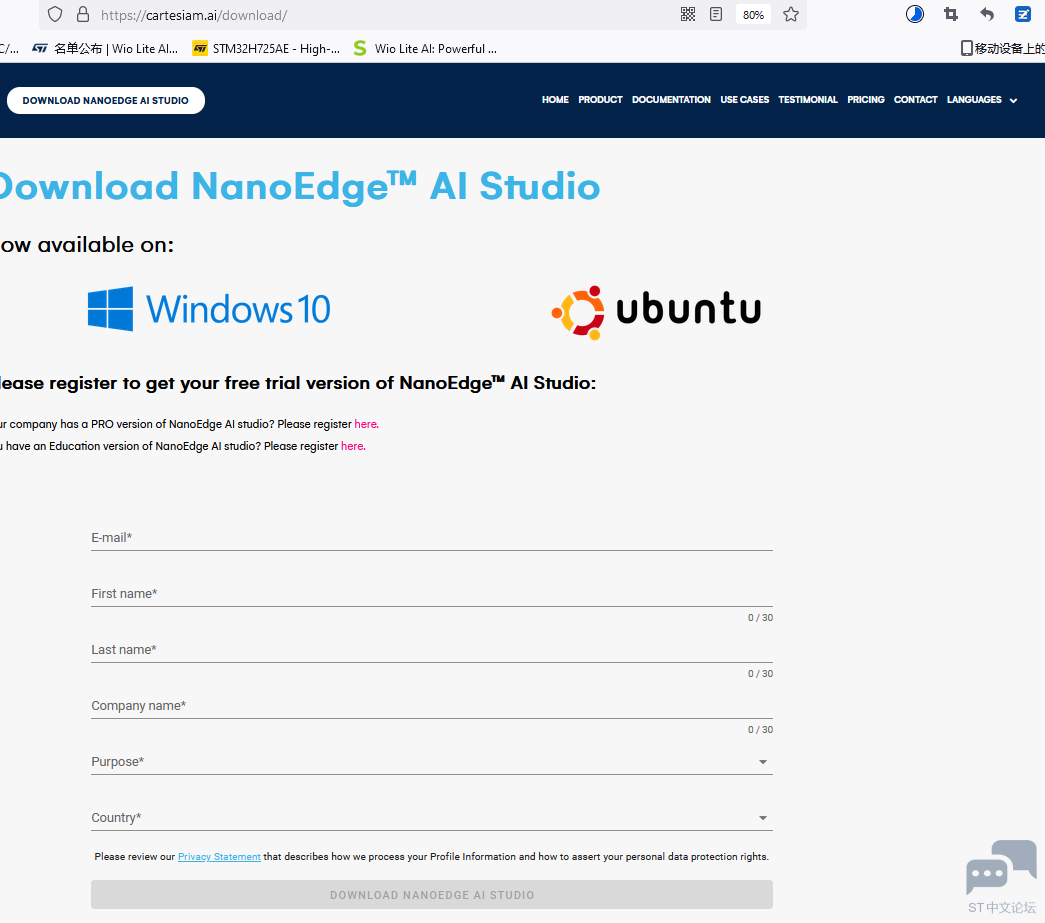Click the crop screenshot toolbar icon

point(951,14)
